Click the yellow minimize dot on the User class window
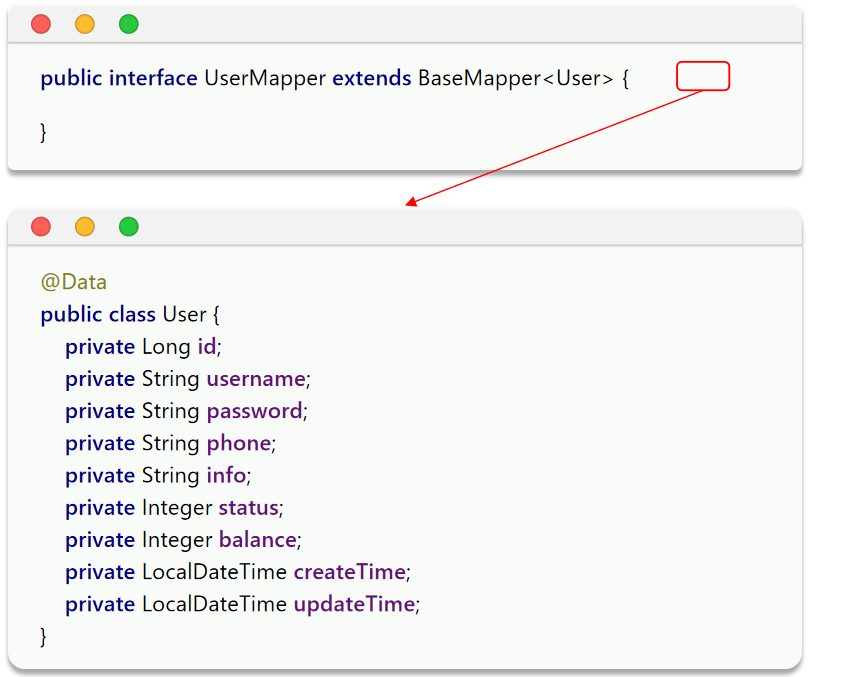868x677 pixels. click(85, 226)
